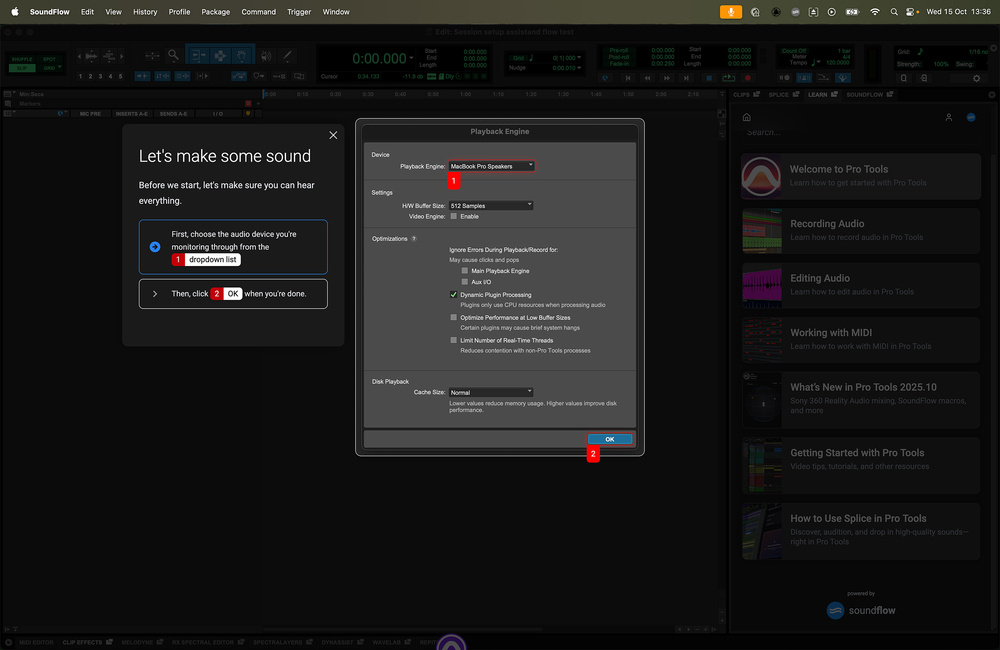Open the Trigger menu in the menu bar
The image size is (1000, 650).
point(298,12)
